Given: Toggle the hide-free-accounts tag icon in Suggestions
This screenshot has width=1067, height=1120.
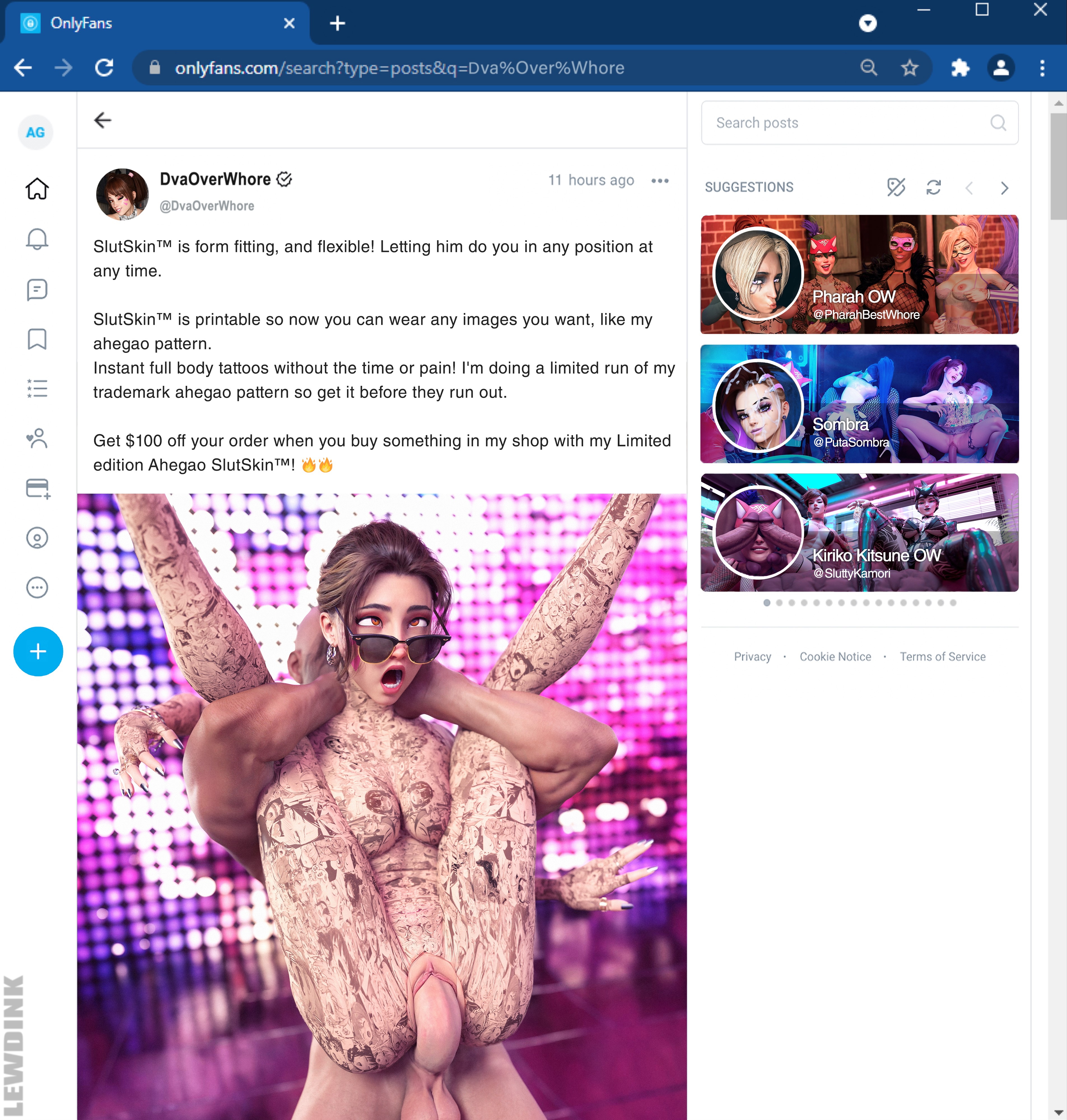Looking at the screenshot, I should point(896,187).
